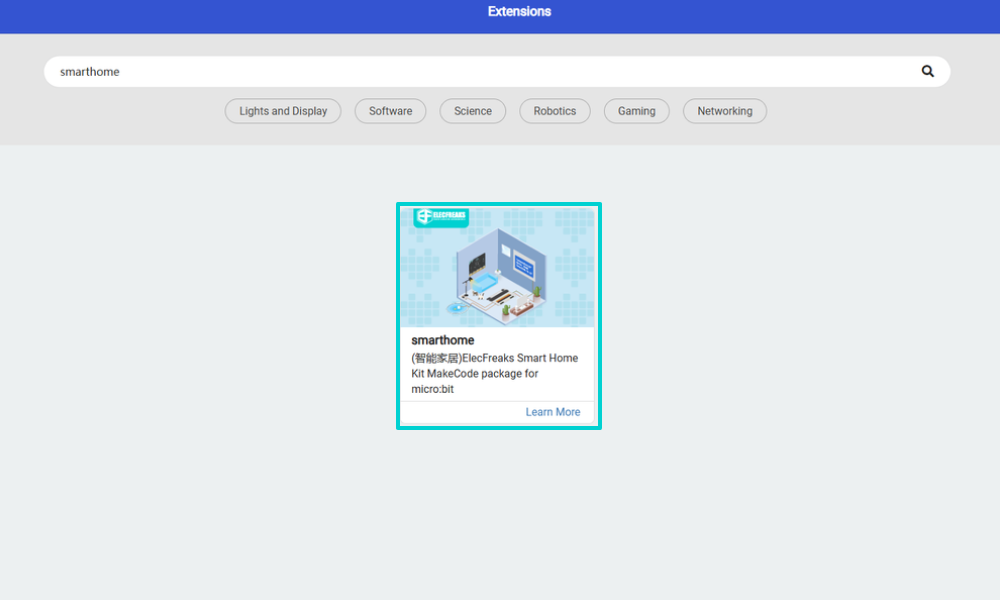The width and height of the screenshot is (1000, 600).
Task: Pick the Robotics category tag
Action: (x=555, y=111)
